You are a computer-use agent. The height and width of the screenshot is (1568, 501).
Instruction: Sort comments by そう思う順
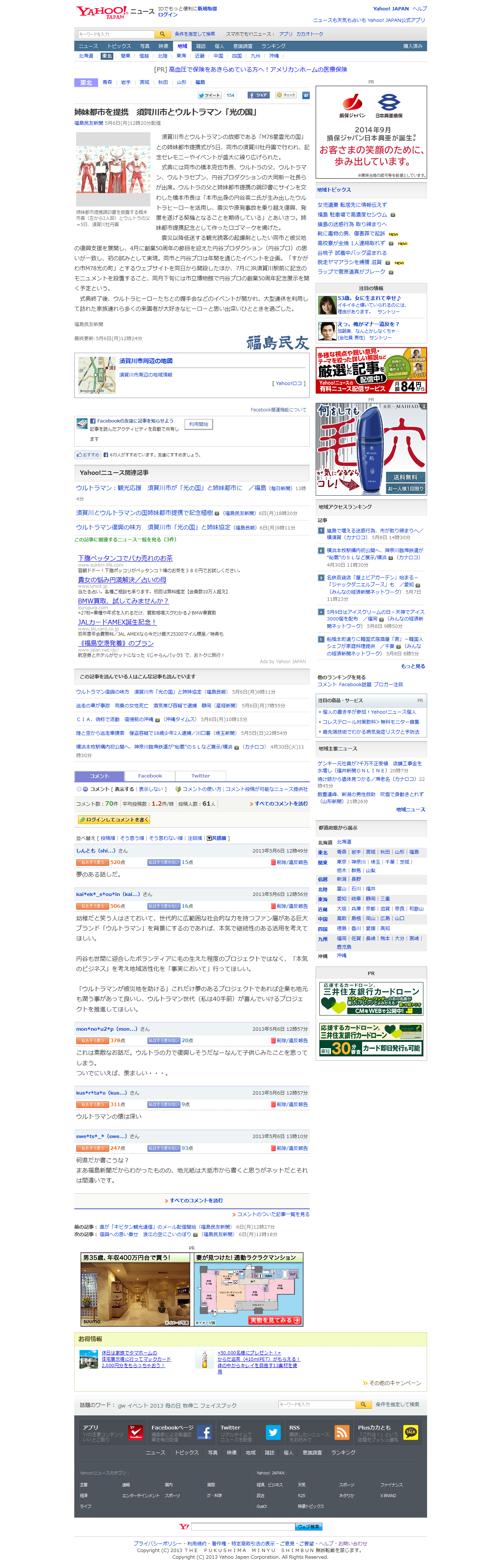pos(132,838)
